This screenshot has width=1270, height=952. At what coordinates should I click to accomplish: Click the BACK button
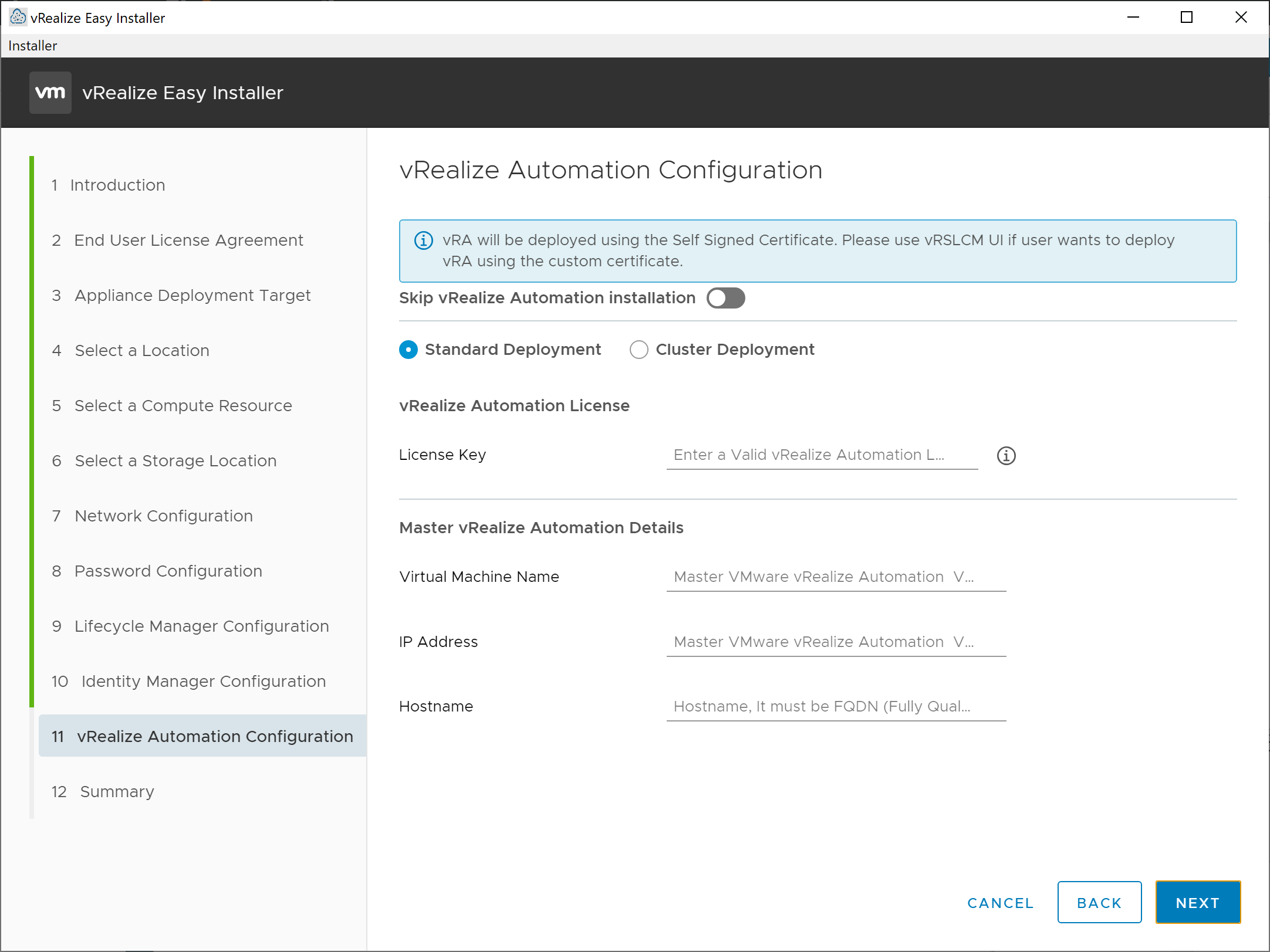(1099, 903)
